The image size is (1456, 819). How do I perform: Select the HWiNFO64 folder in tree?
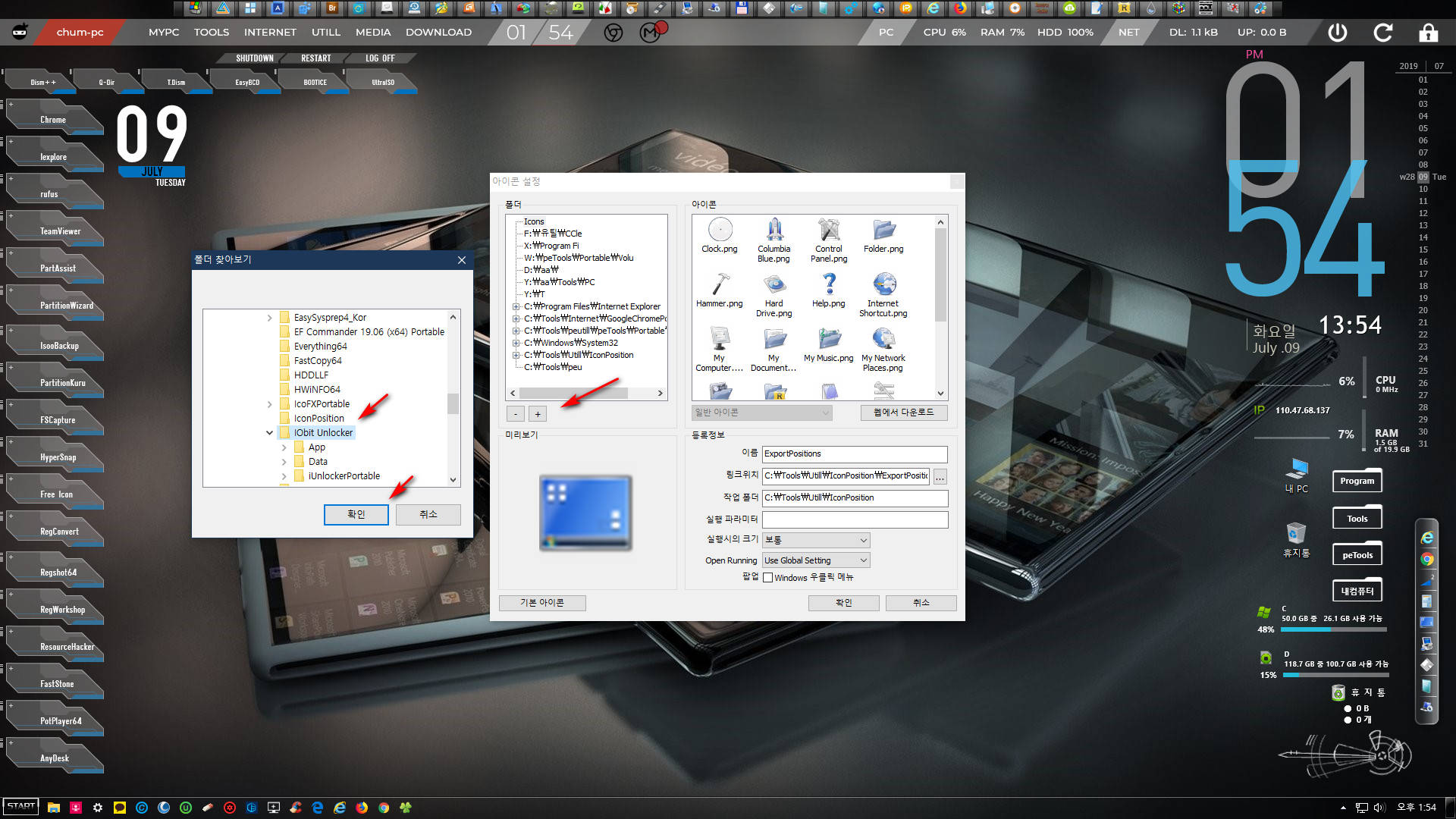click(317, 390)
